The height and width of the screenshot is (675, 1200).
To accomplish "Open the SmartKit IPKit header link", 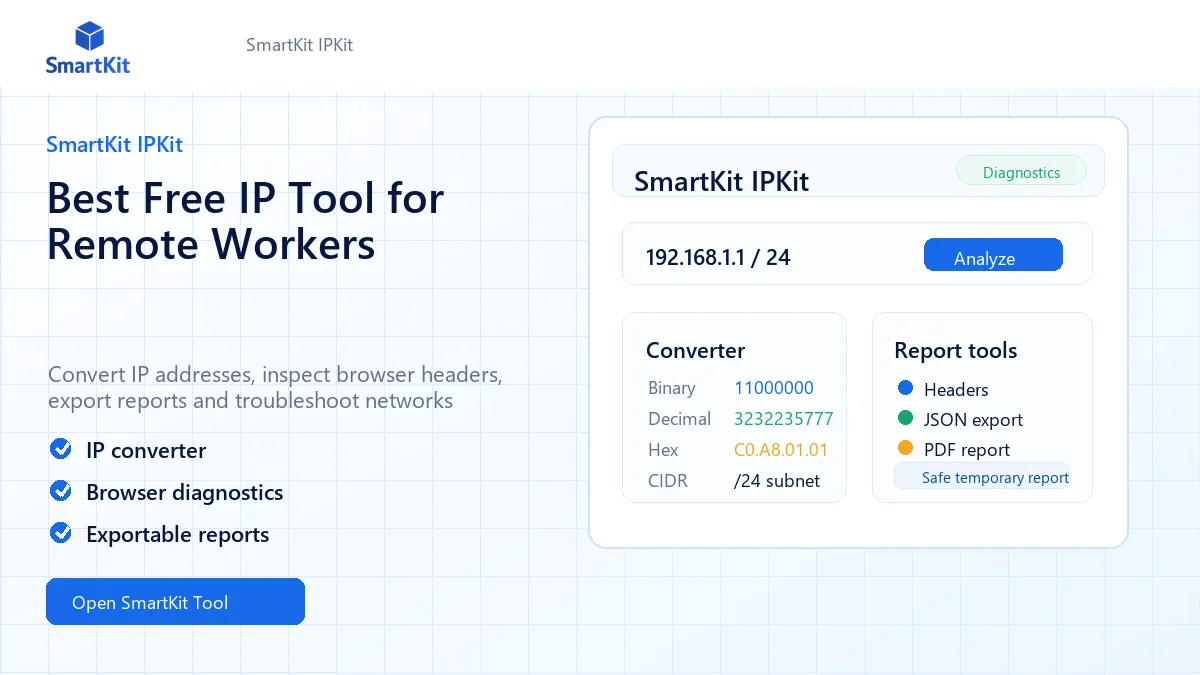I will tap(299, 45).
